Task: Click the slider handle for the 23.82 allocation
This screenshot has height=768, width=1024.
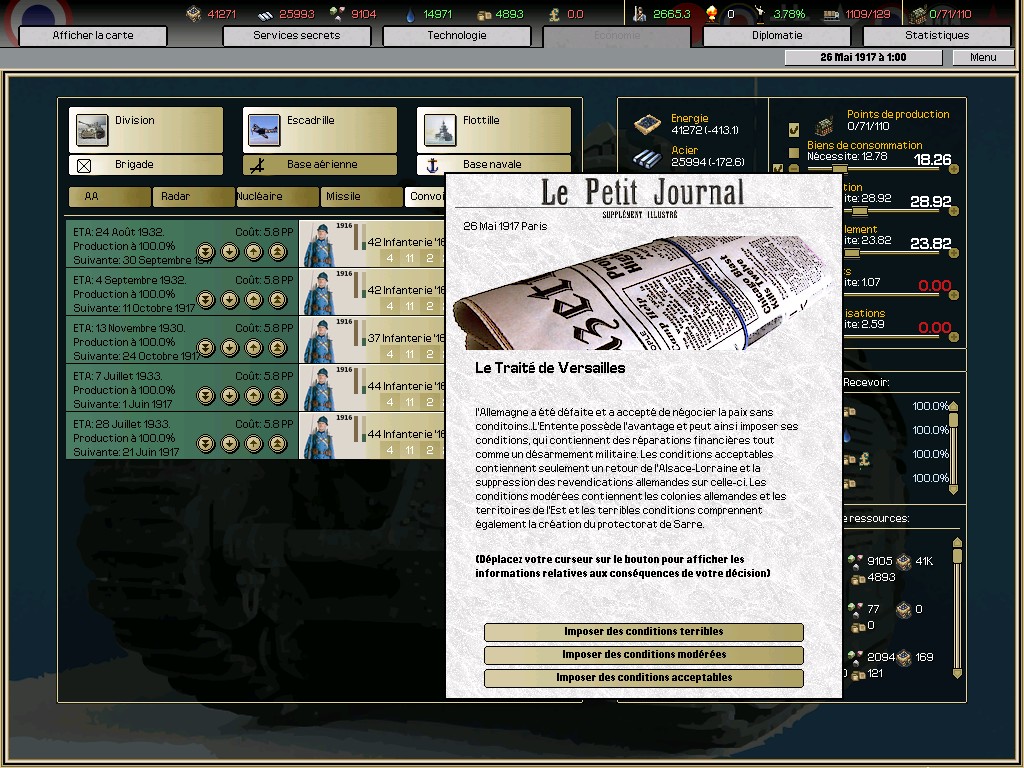Action: point(853,253)
